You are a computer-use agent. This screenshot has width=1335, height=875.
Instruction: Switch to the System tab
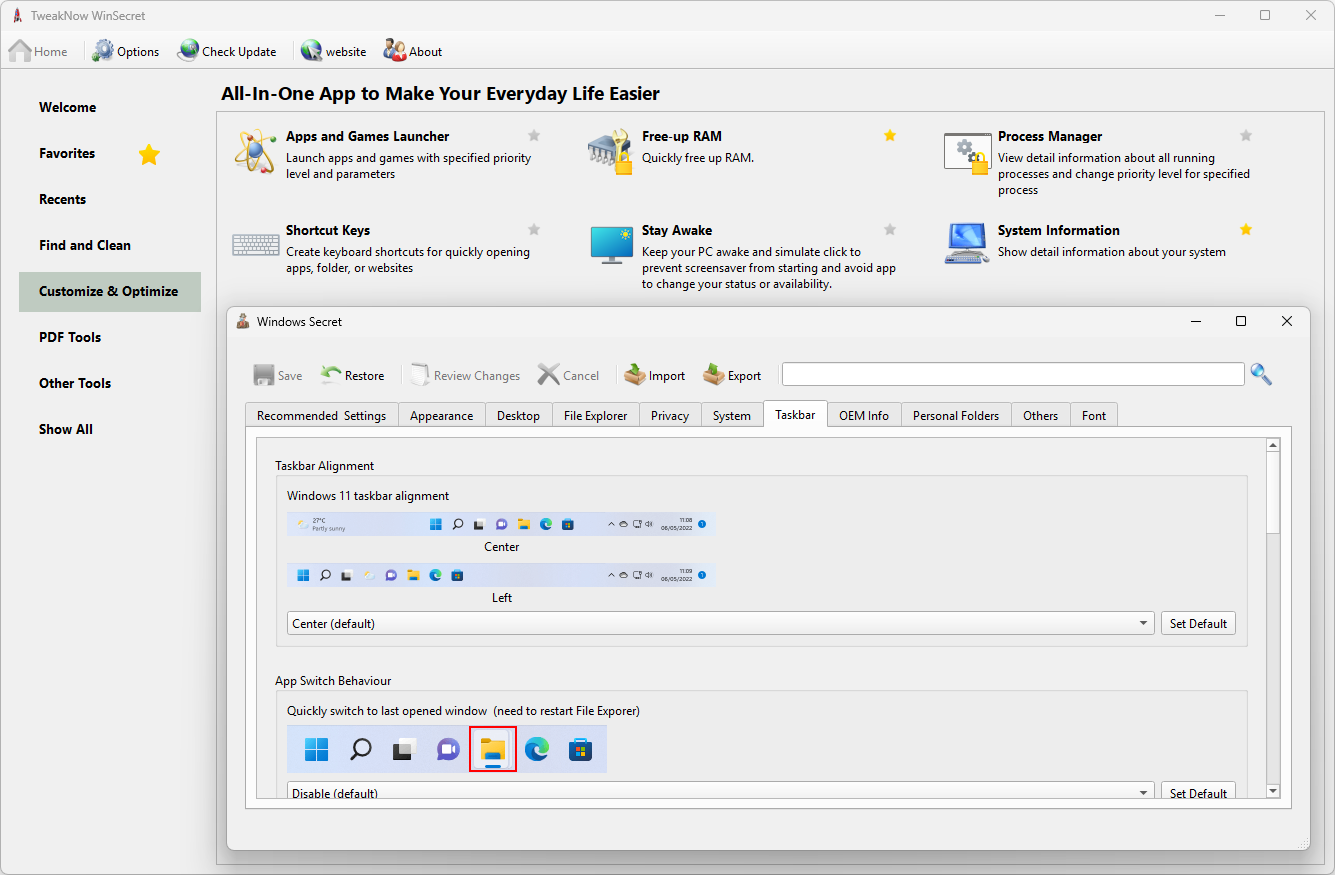[x=731, y=415]
